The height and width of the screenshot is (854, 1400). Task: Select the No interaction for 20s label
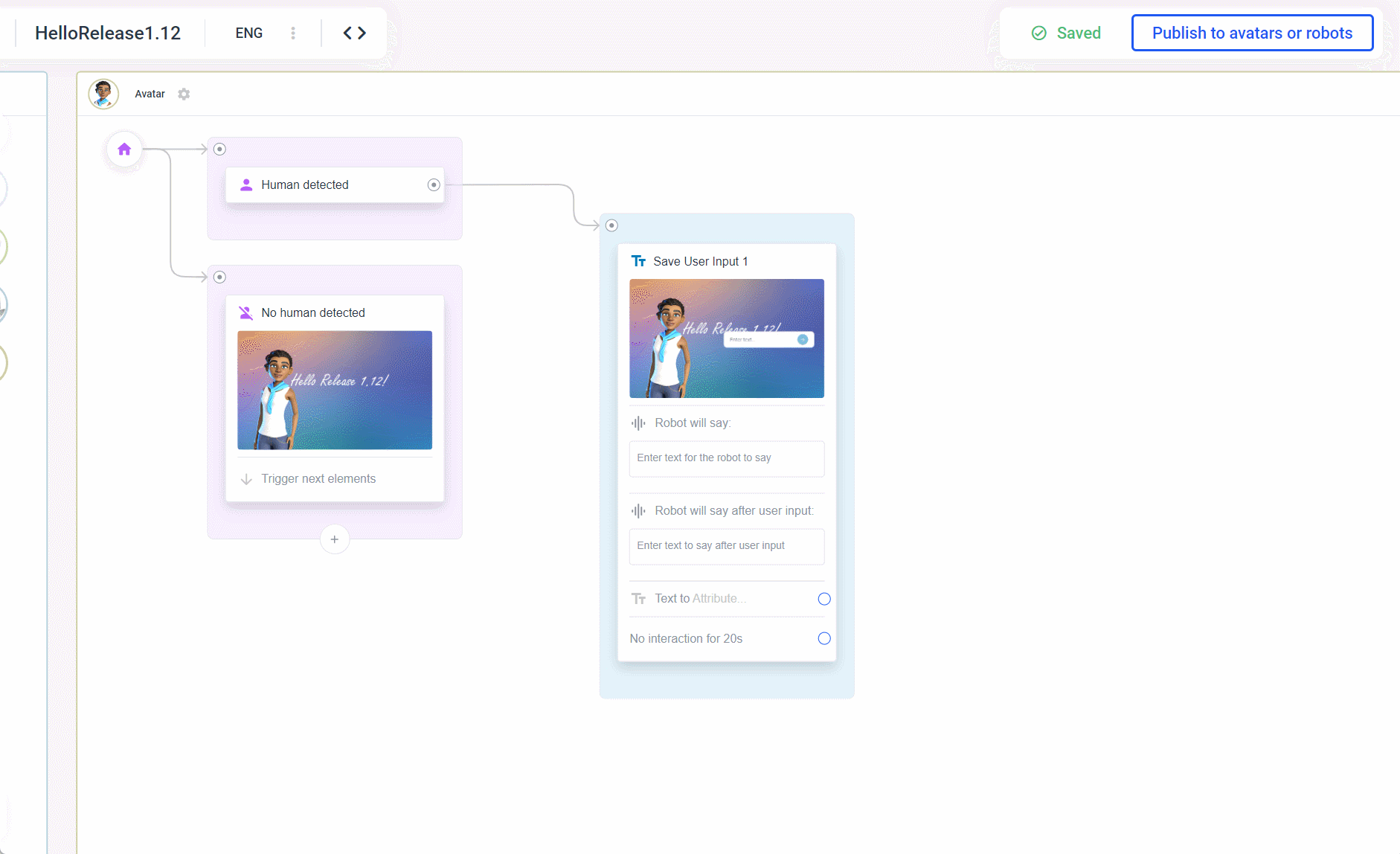(x=686, y=638)
